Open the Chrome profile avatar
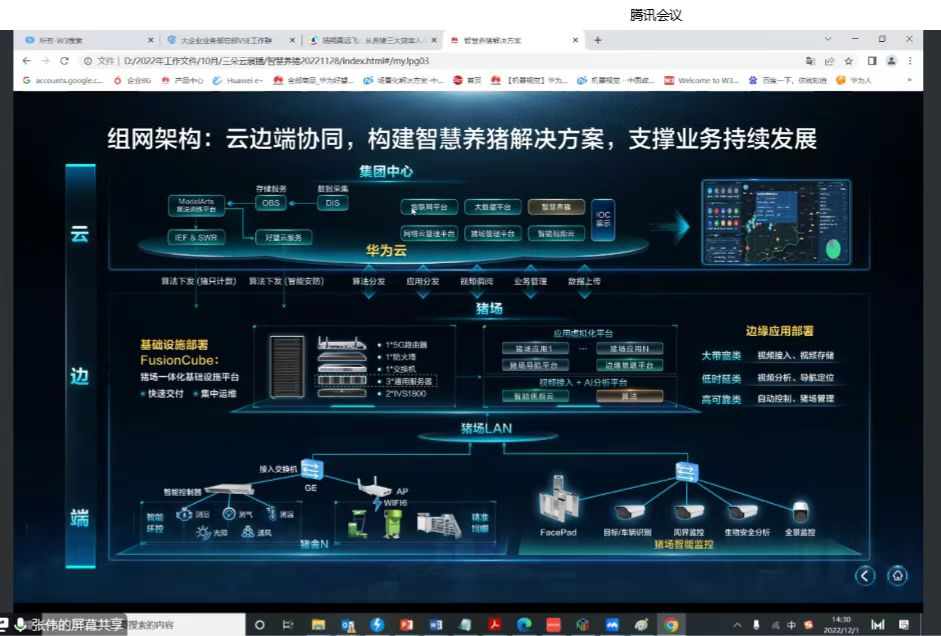Screen dimensions: 941x636 pos(891,61)
